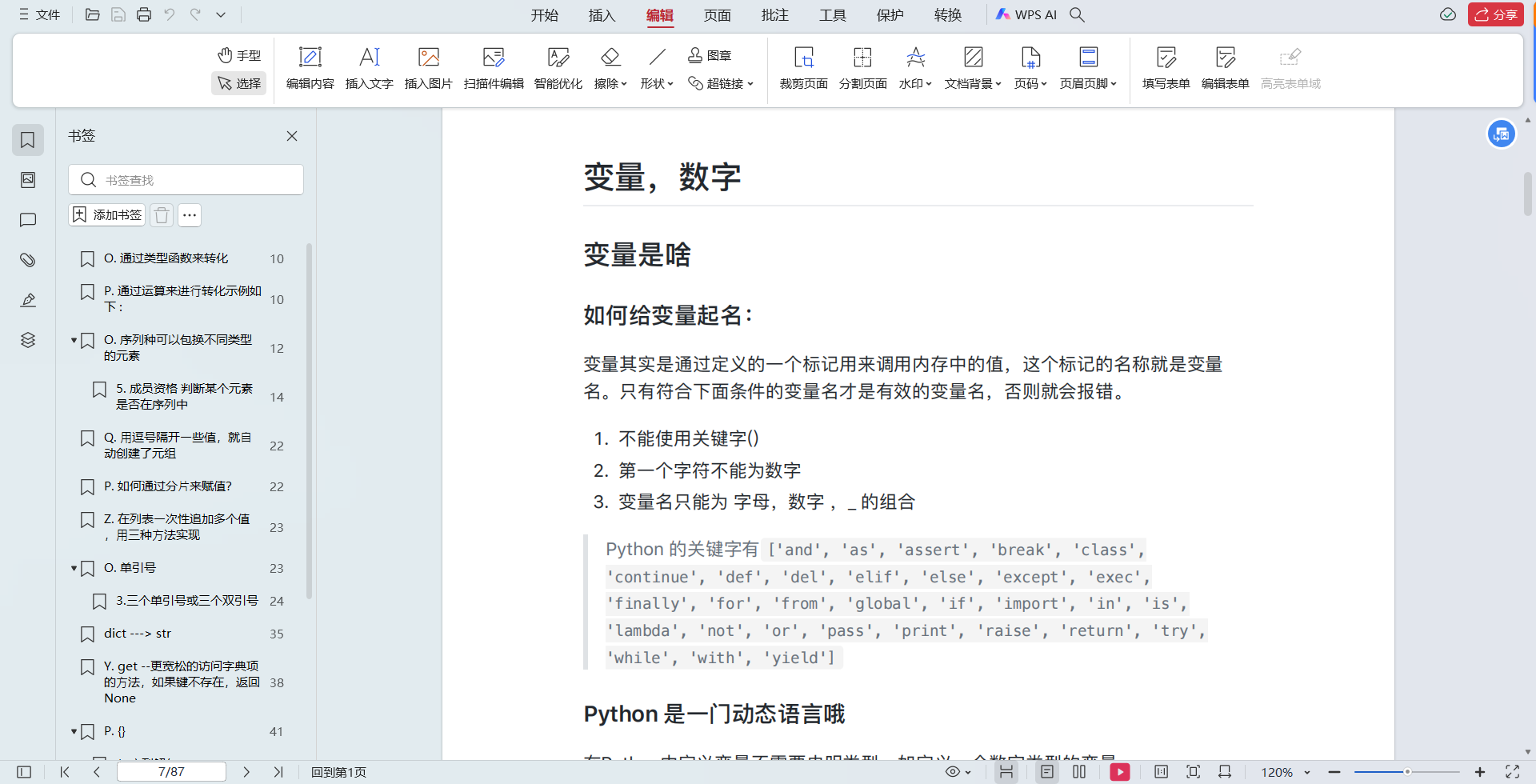Print the document using printer icon
This screenshot has height=784, width=1536.
144,14
